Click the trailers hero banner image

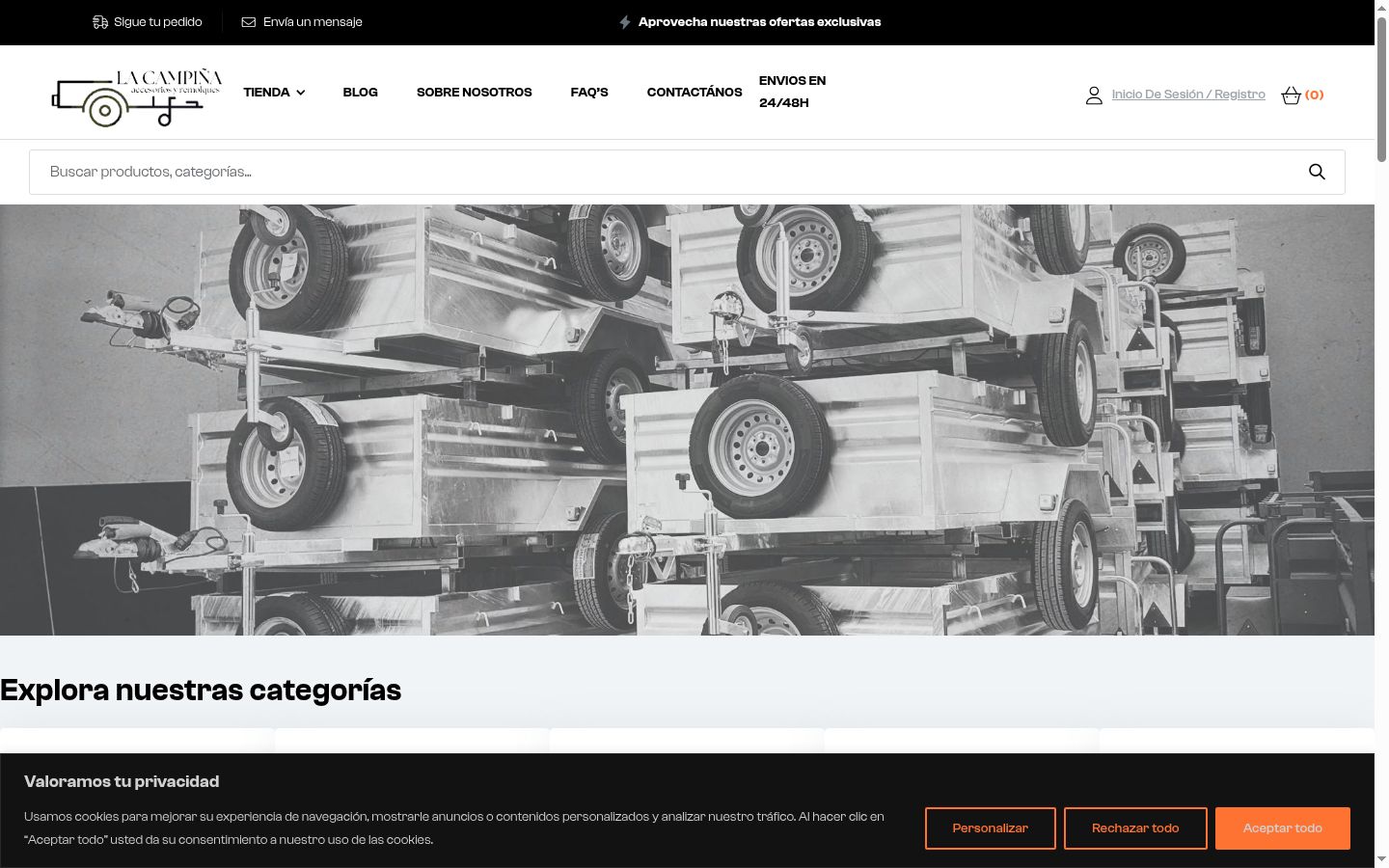(687, 420)
